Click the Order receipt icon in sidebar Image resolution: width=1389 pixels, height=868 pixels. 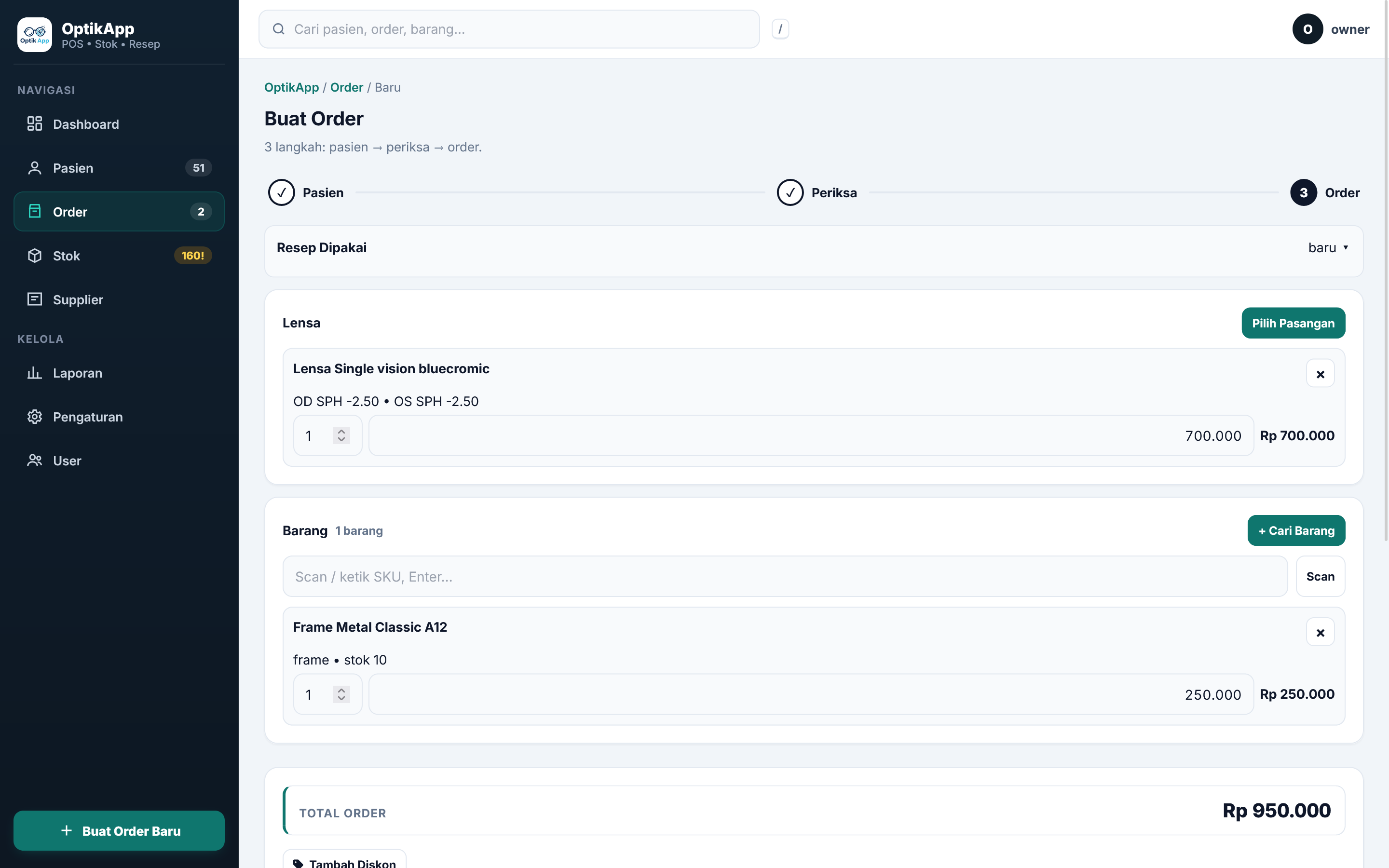point(34,211)
